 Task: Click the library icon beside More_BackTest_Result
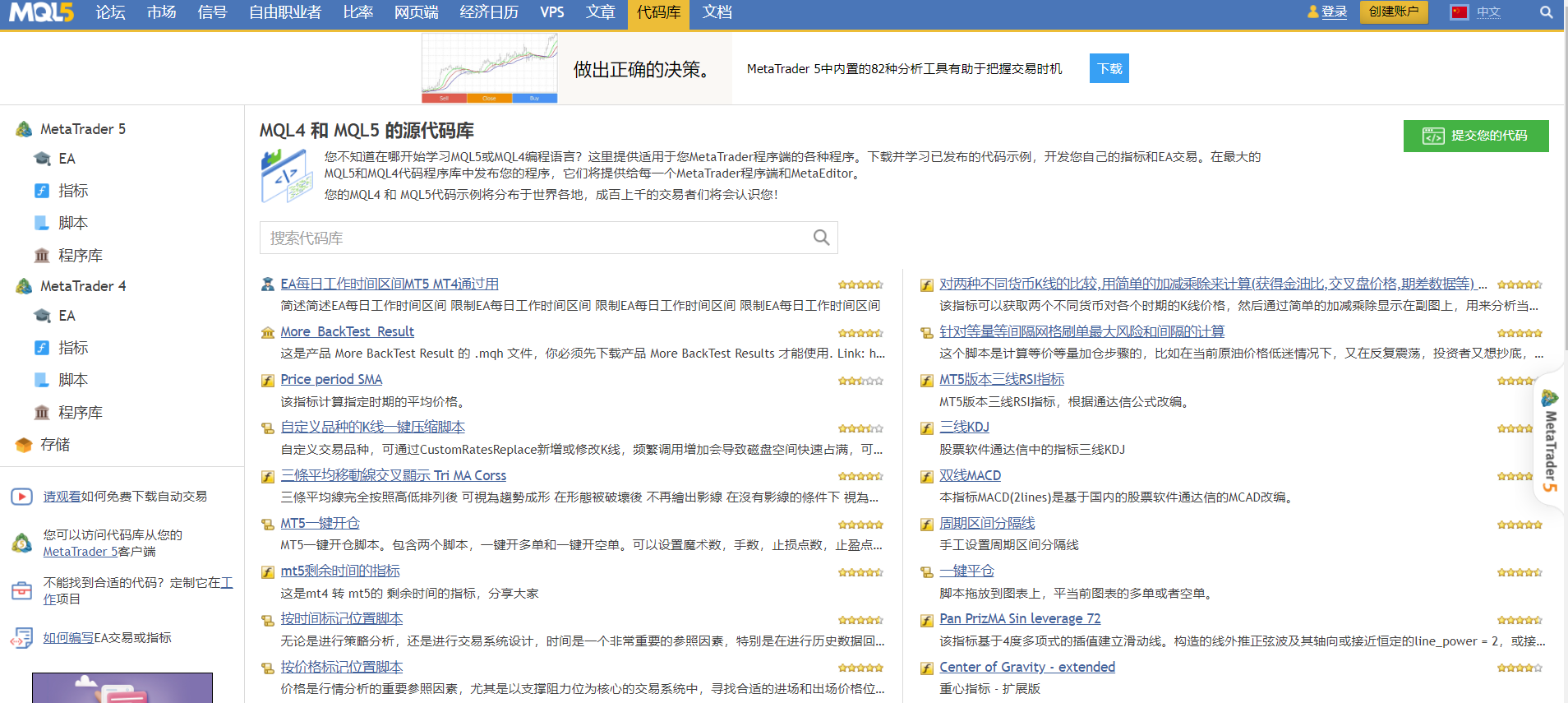[268, 332]
